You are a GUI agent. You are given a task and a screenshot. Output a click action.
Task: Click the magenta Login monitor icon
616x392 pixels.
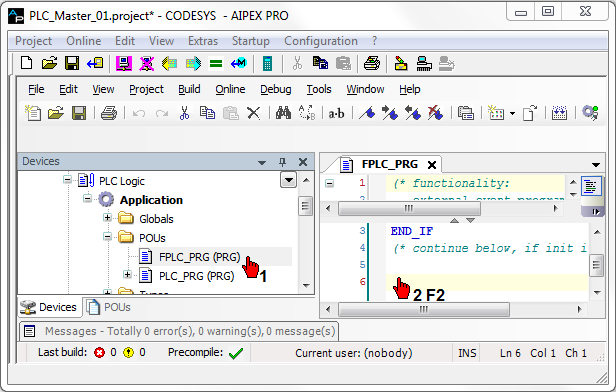tap(124, 63)
